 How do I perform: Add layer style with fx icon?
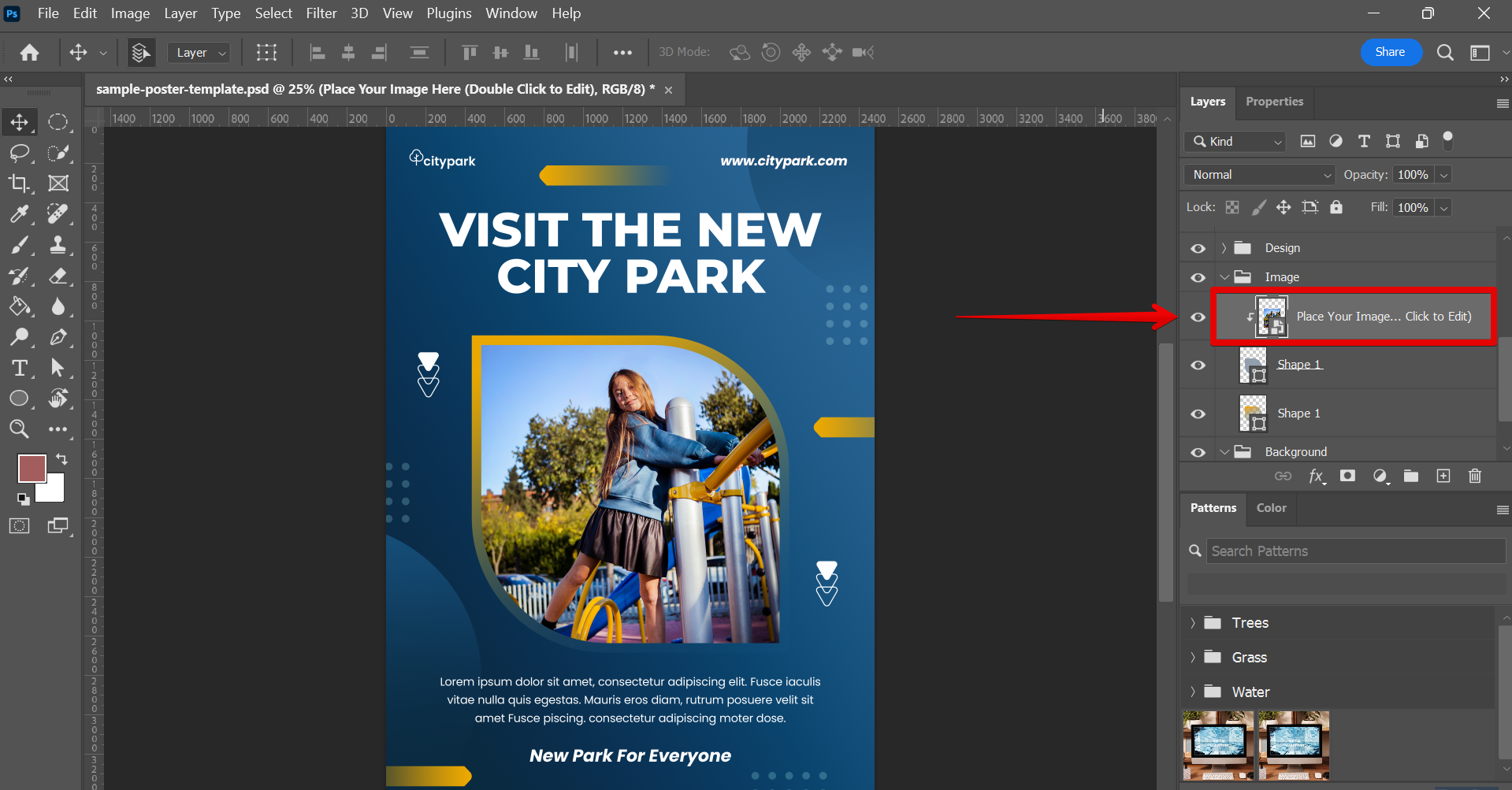pos(1316,476)
